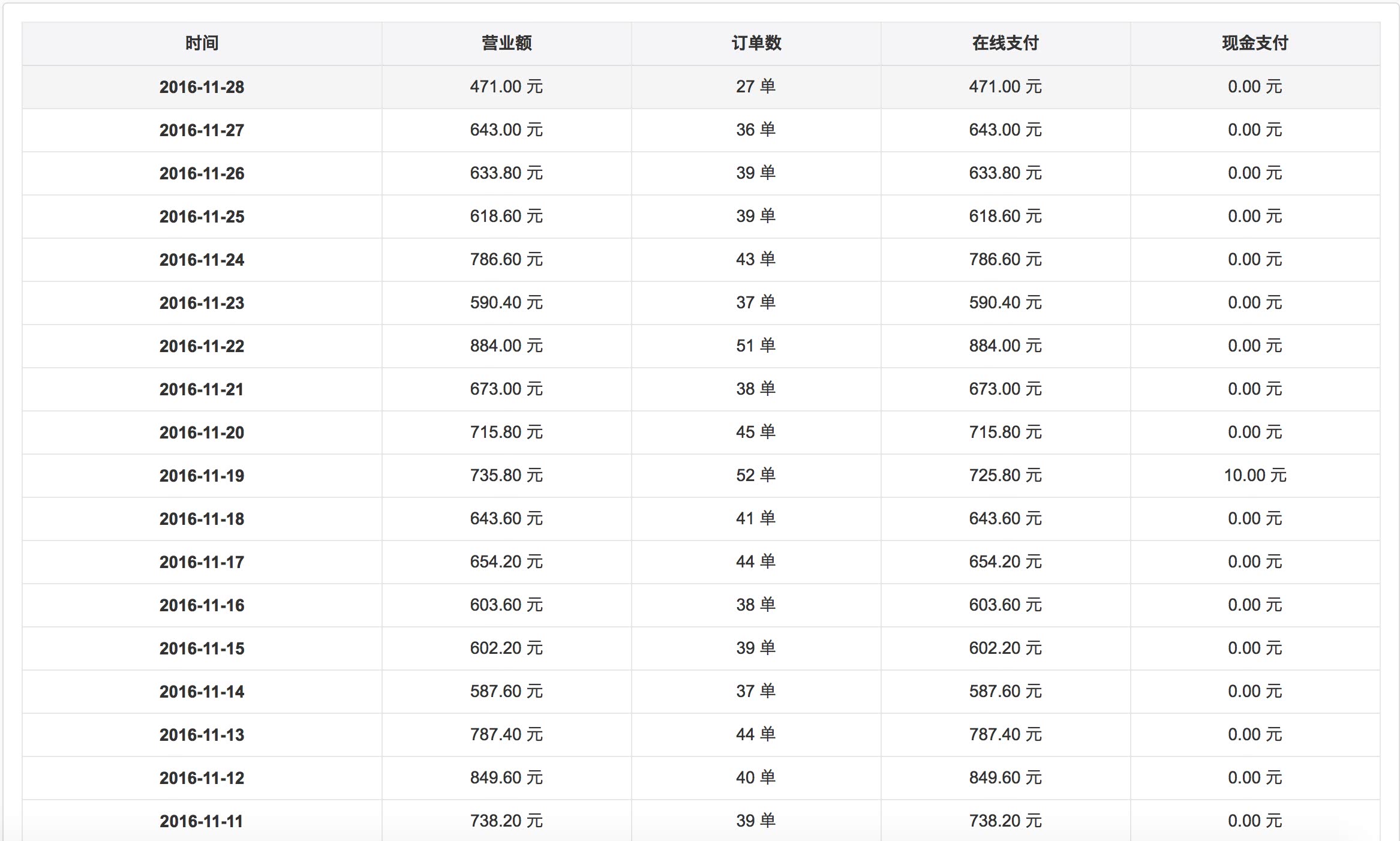
Task: Select the 2016-11-12 date cell
Action: 202,778
